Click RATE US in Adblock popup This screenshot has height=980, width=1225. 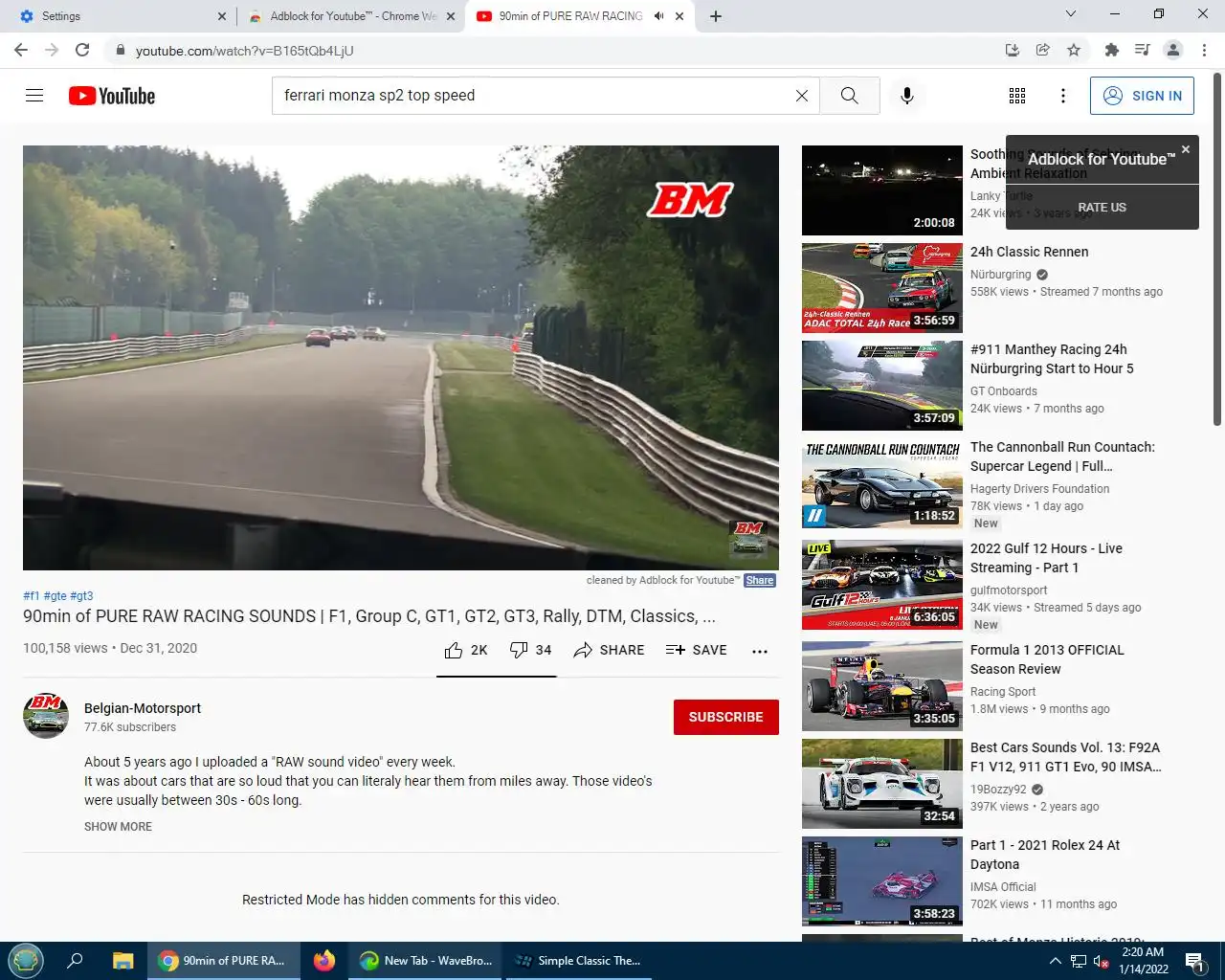click(1102, 208)
